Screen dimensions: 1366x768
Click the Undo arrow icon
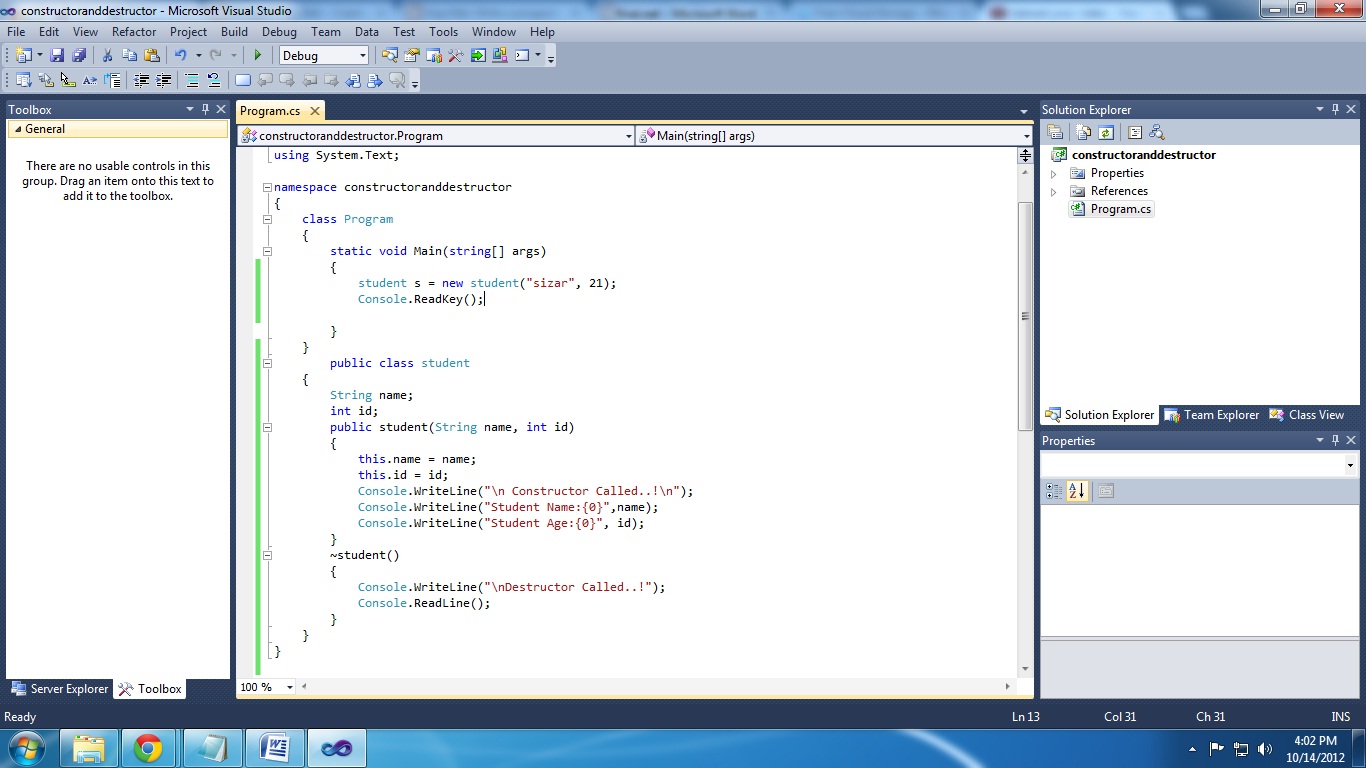(181, 55)
